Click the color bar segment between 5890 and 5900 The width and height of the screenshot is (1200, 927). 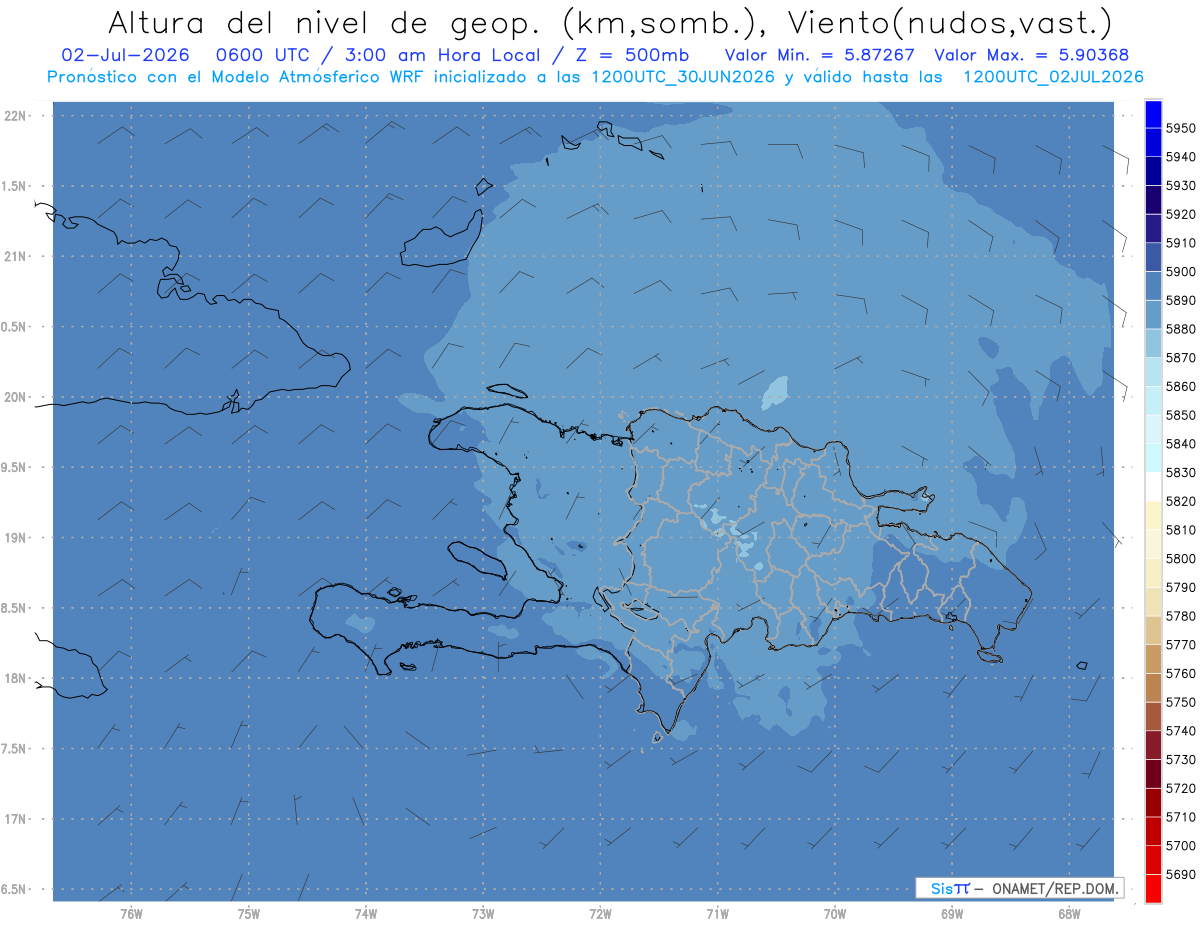pos(1153,286)
